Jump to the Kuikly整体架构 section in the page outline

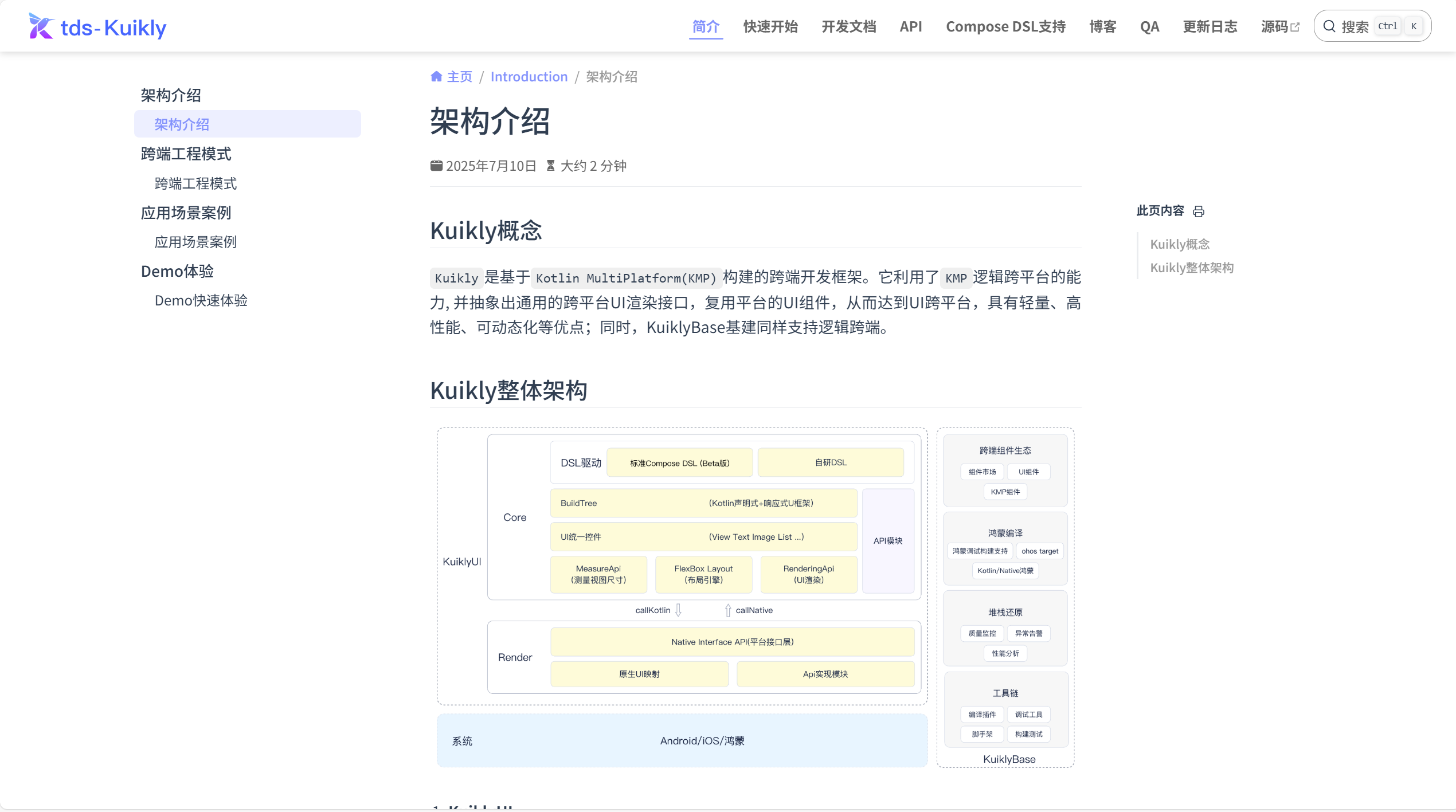pos(1192,268)
